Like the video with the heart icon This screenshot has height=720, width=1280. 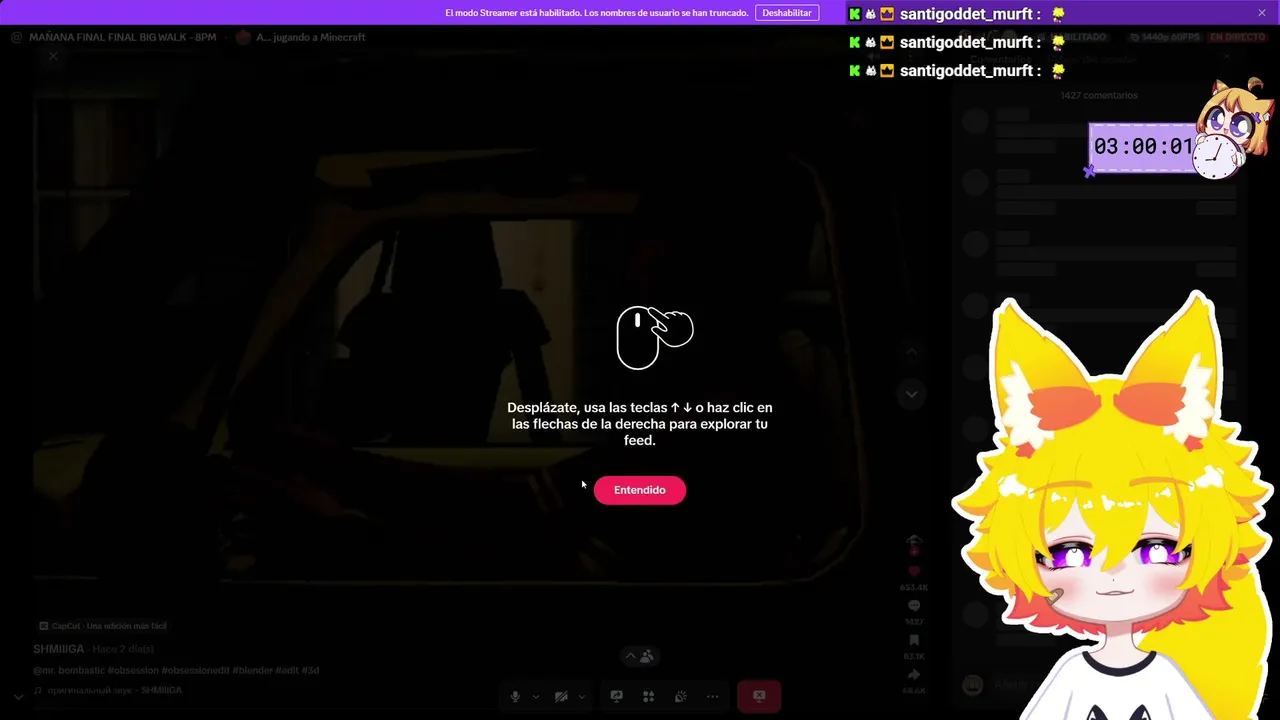[914, 572]
